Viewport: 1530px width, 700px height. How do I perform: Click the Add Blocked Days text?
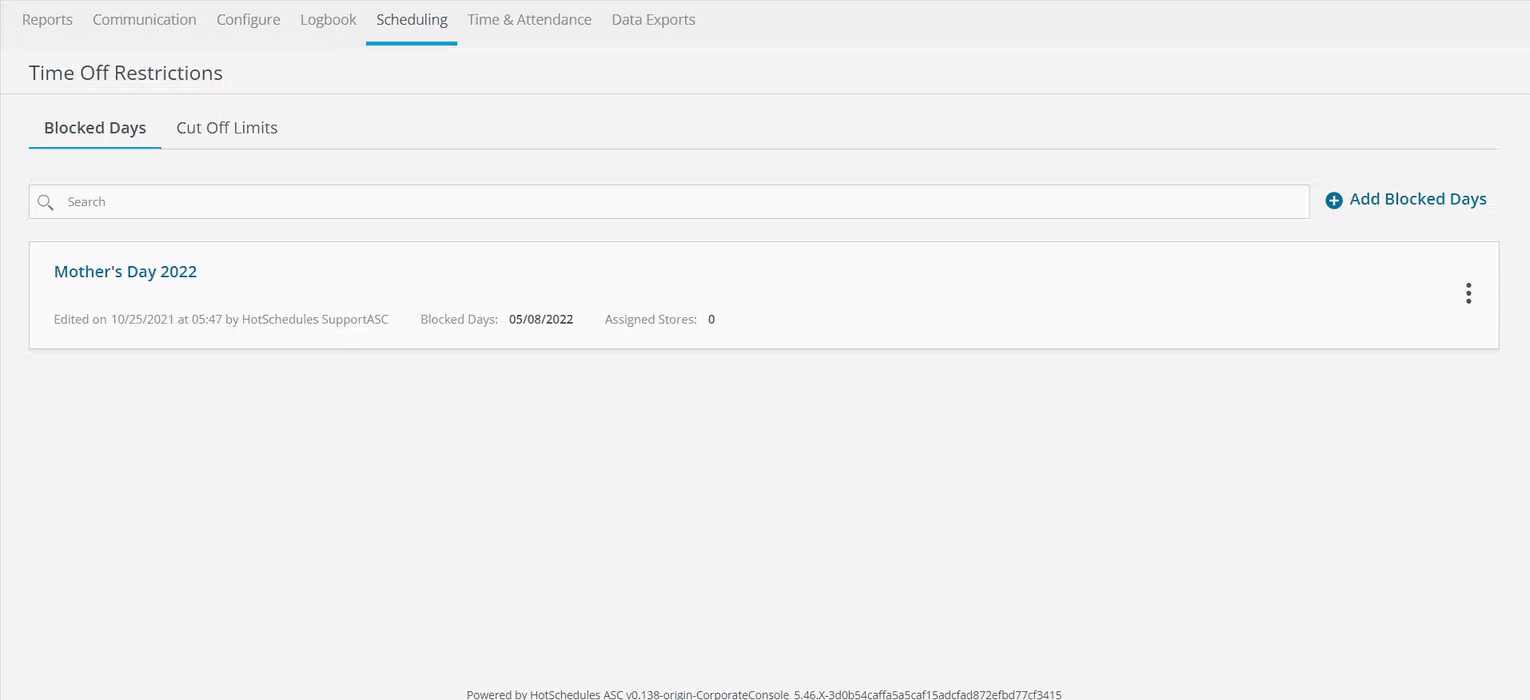(1417, 199)
